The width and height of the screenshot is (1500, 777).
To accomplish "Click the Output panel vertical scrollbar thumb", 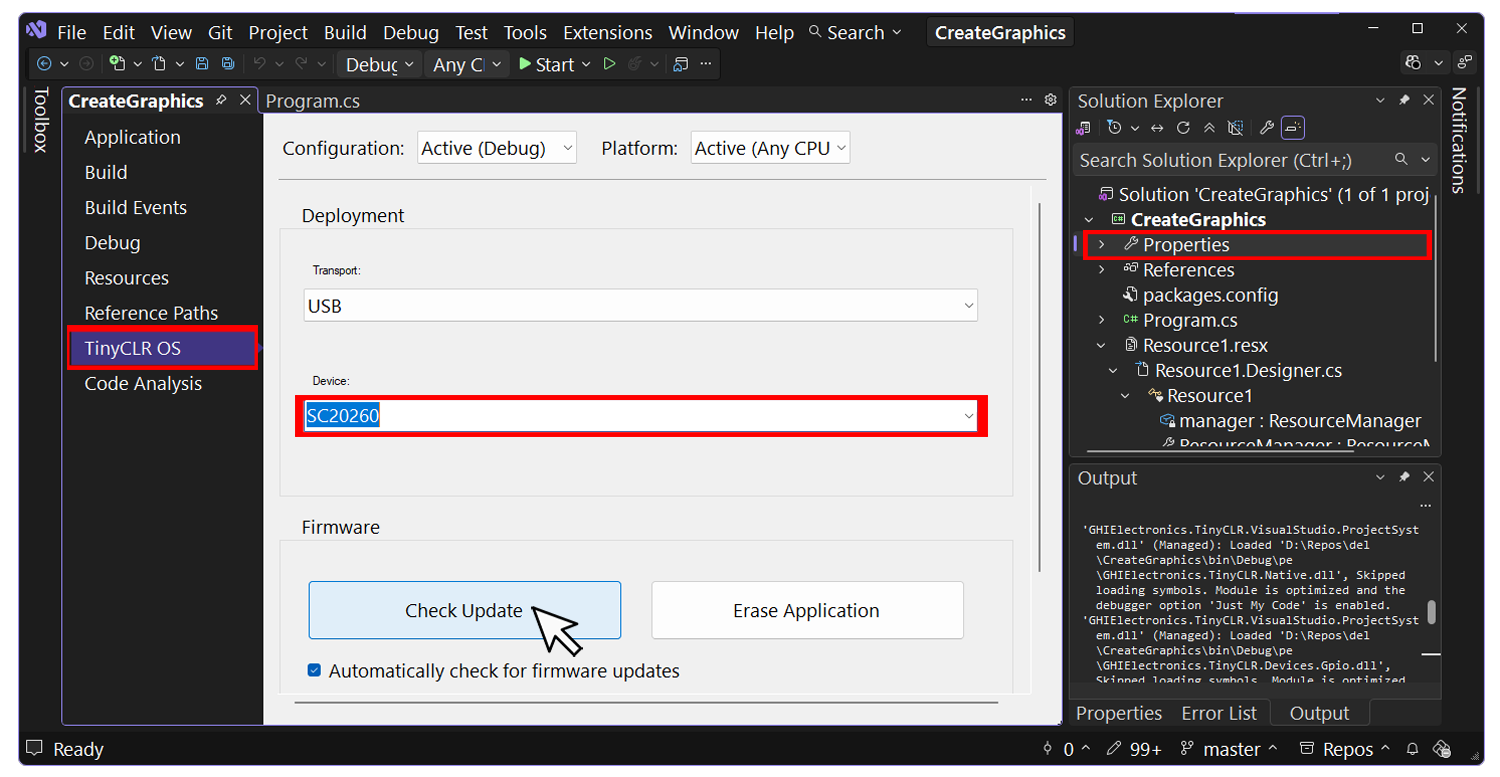I will (x=1432, y=611).
